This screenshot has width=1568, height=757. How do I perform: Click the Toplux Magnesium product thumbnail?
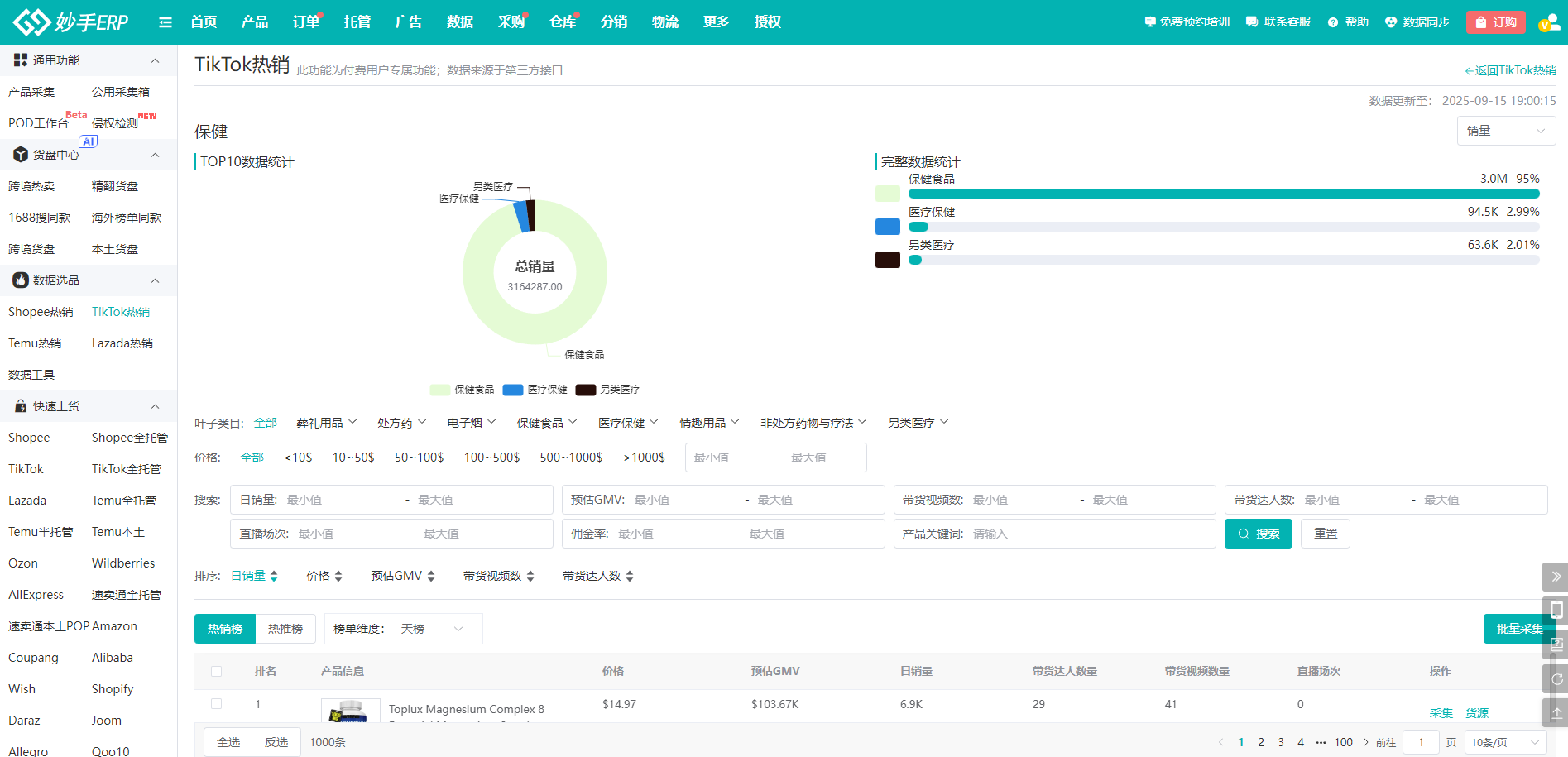click(x=350, y=711)
